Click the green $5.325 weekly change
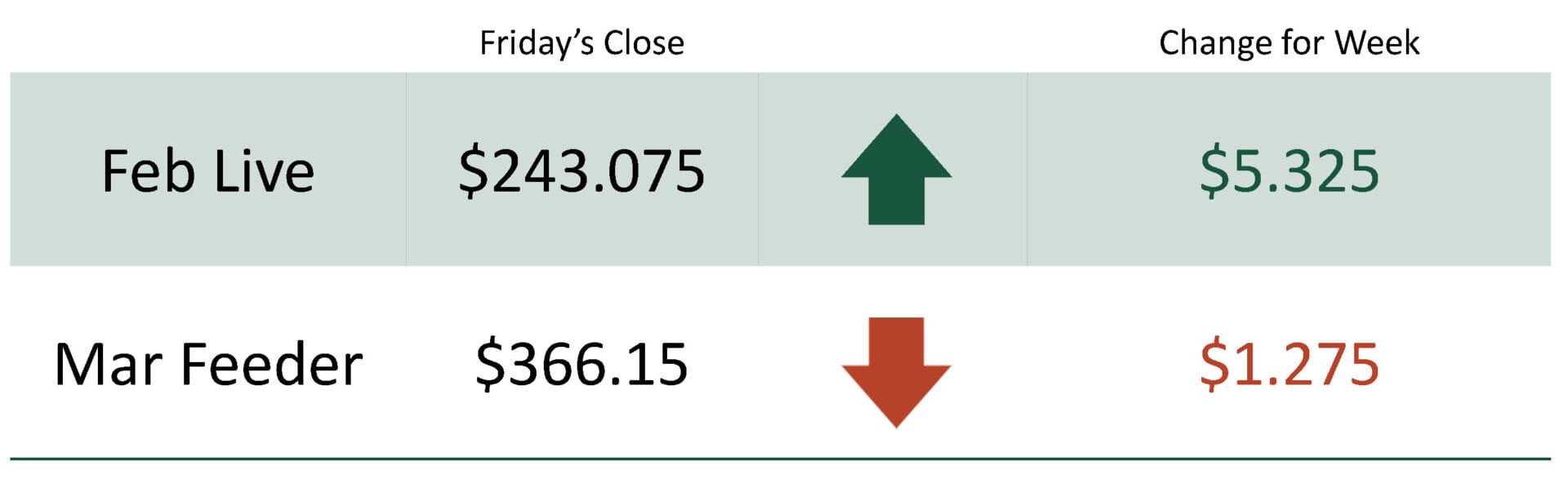 click(1289, 171)
